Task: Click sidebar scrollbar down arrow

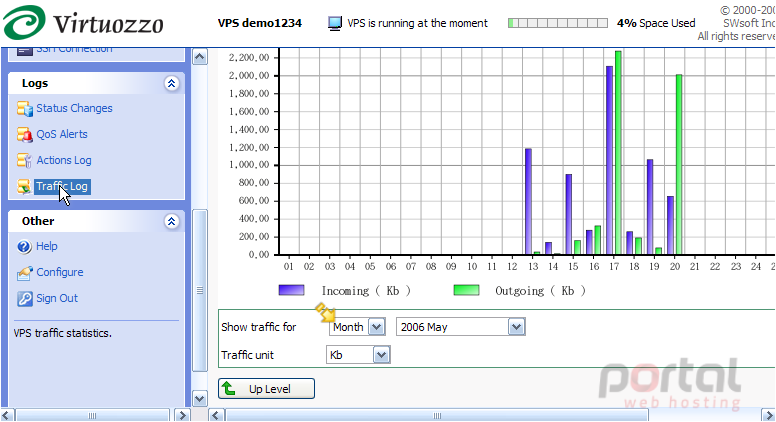Action: [199, 398]
